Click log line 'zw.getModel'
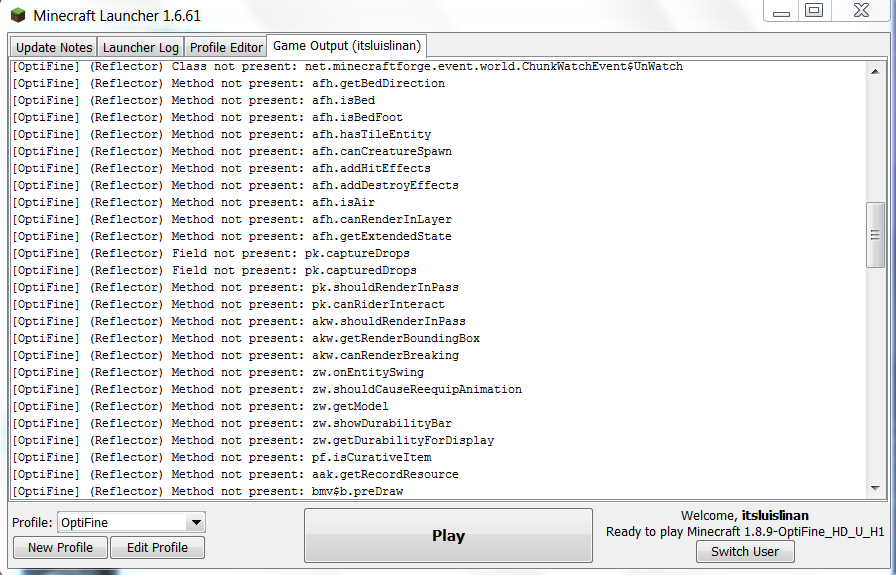This screenshot has height=575, width=896. pyautogui.click(x=201, y=406)
